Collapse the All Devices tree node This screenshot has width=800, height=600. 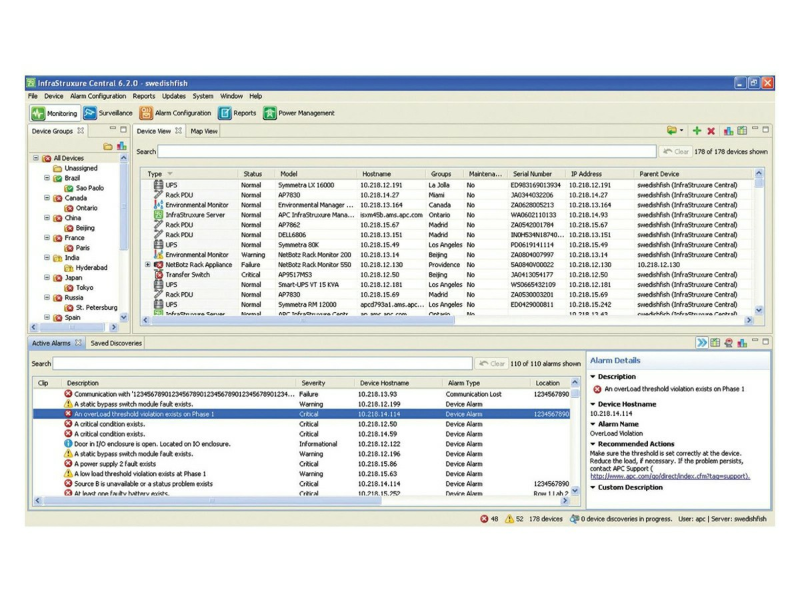(x=36, y=158)
